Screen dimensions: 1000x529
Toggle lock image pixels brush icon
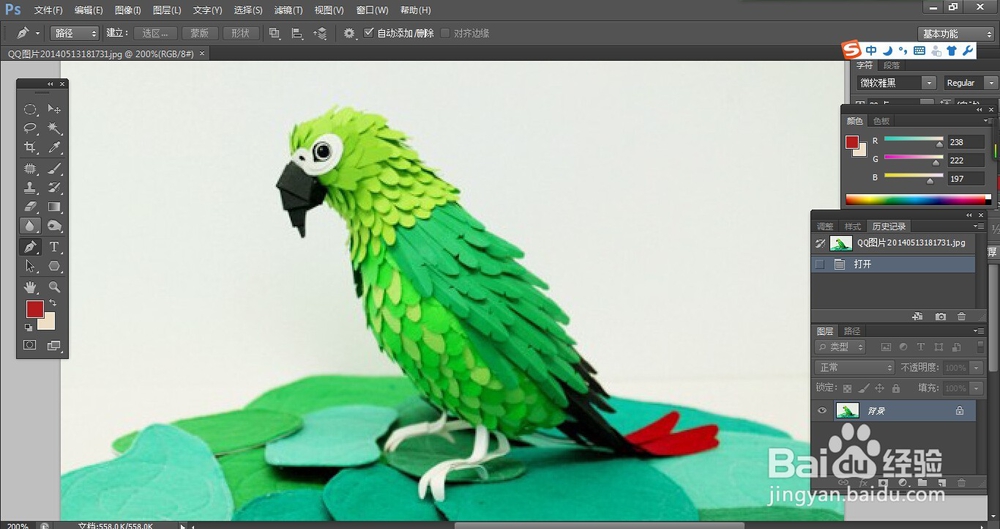pyautogui.click(x=864, y=388)
